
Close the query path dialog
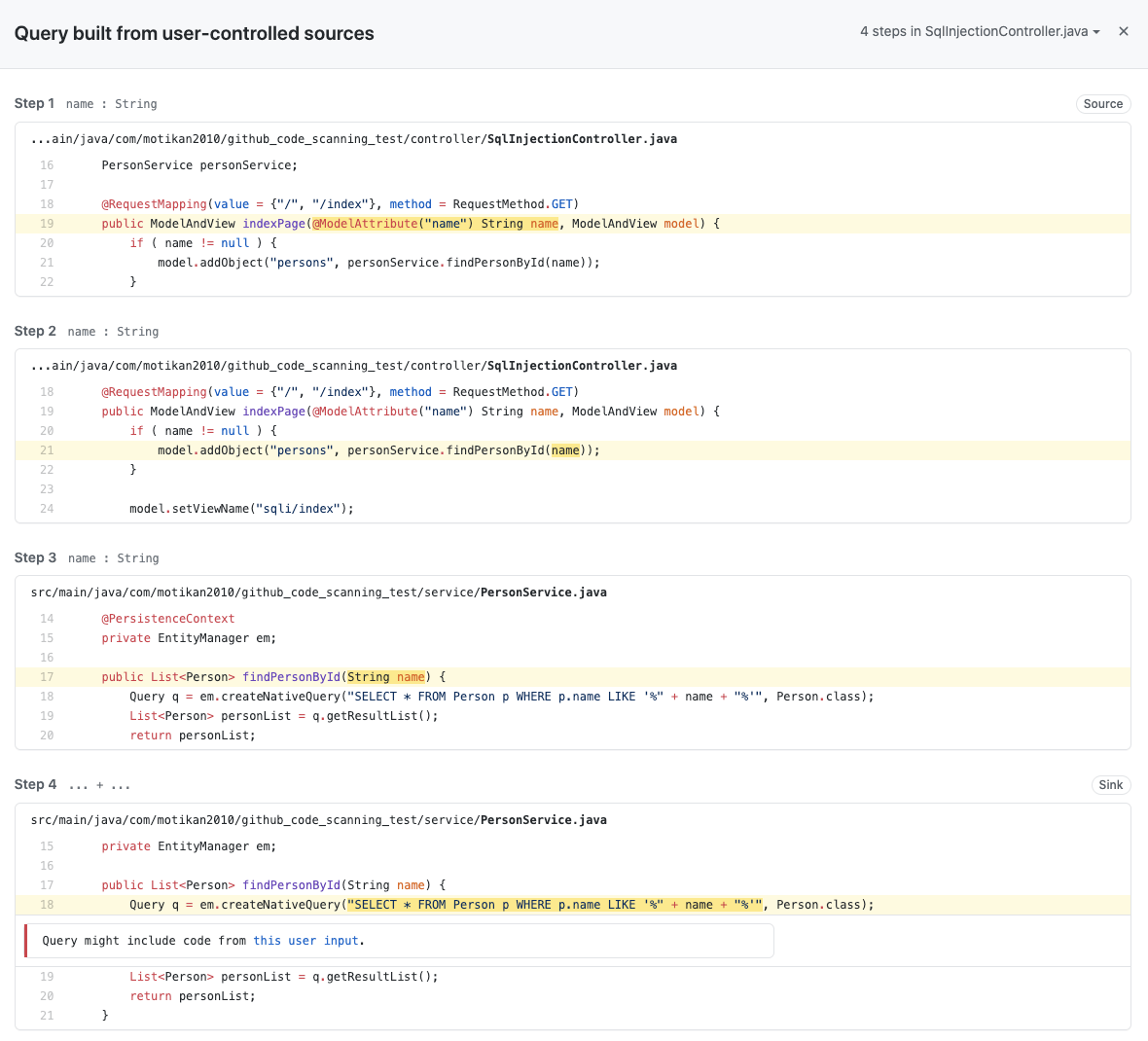(1124, 31)
